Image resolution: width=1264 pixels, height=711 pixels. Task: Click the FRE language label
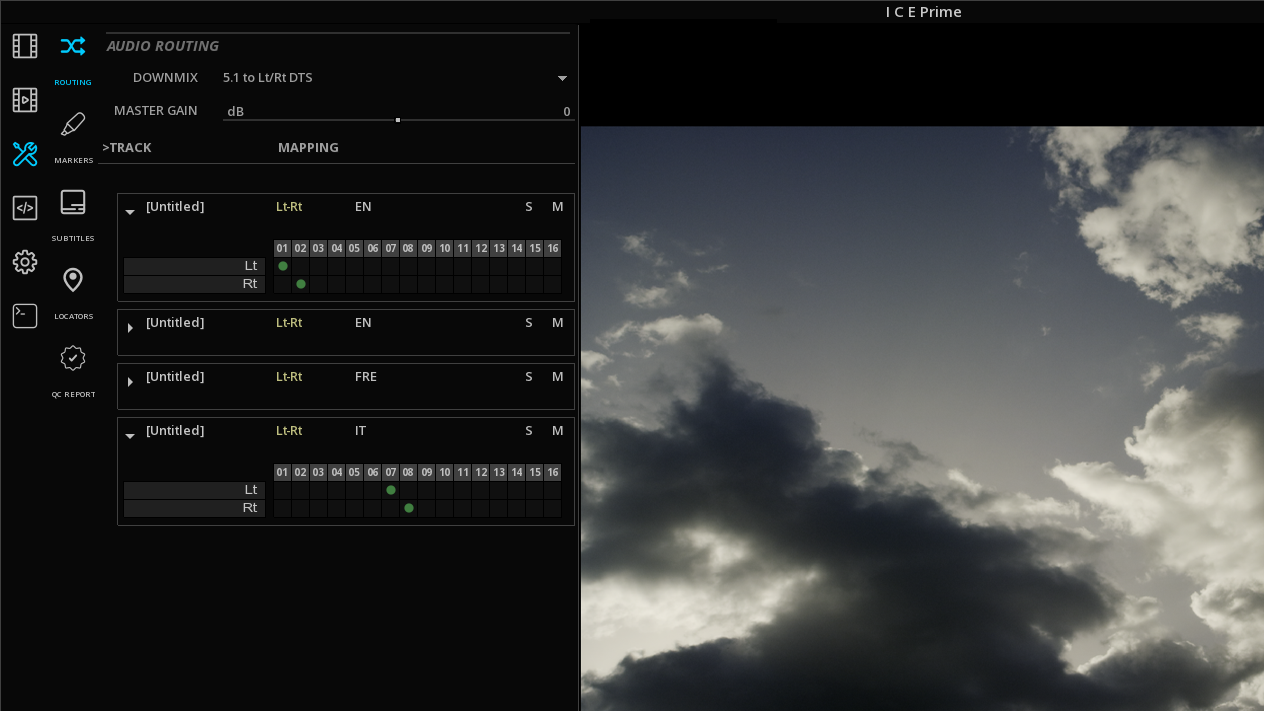pos(366,377)
